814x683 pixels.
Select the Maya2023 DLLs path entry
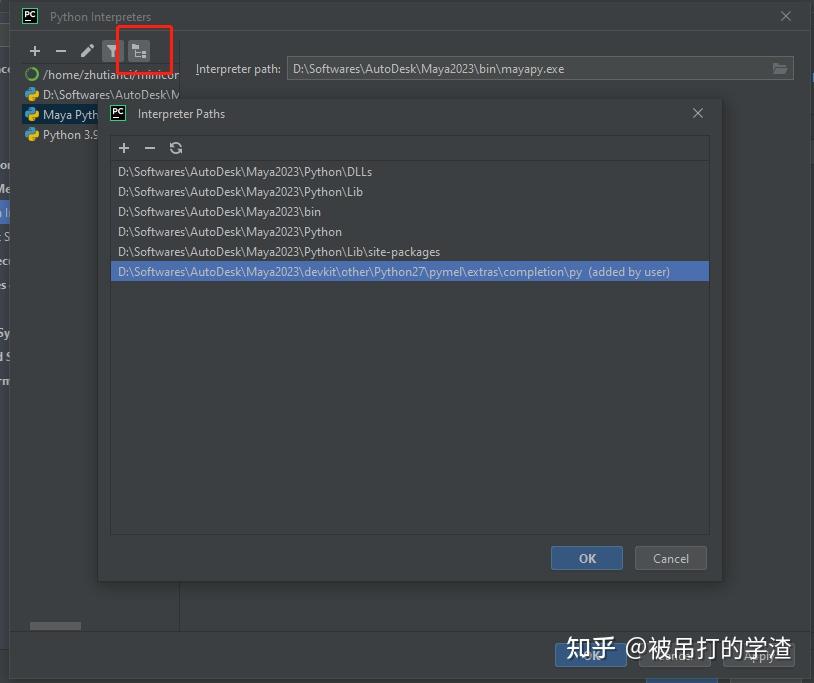245,171
